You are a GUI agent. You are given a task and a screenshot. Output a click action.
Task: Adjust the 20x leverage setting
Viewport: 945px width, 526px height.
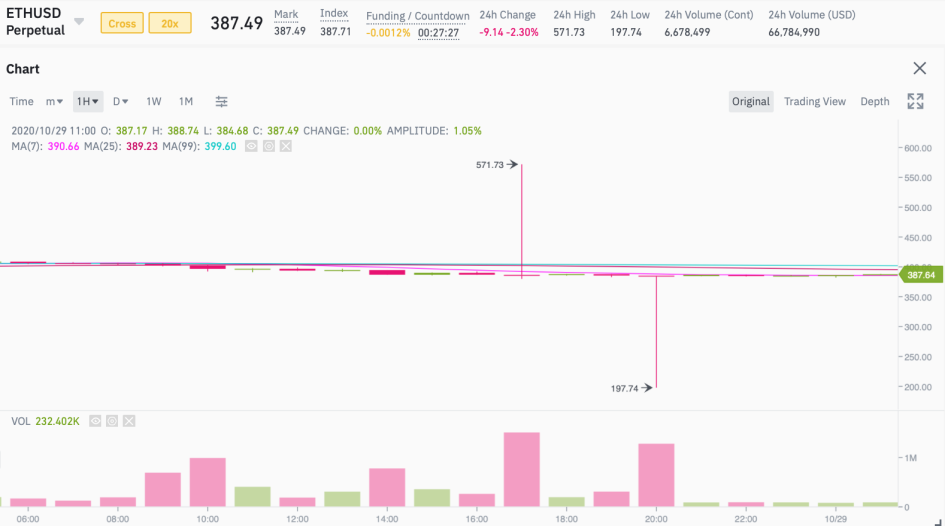170,23
